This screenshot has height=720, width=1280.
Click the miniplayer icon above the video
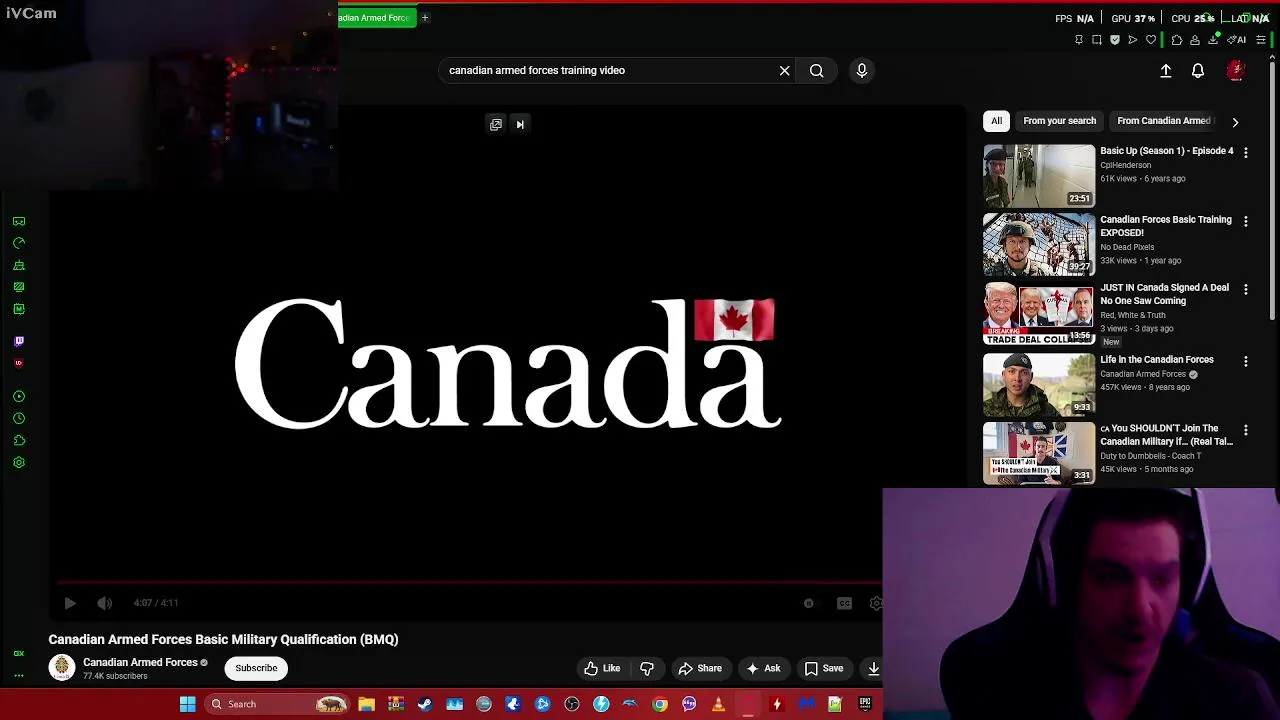496,124
